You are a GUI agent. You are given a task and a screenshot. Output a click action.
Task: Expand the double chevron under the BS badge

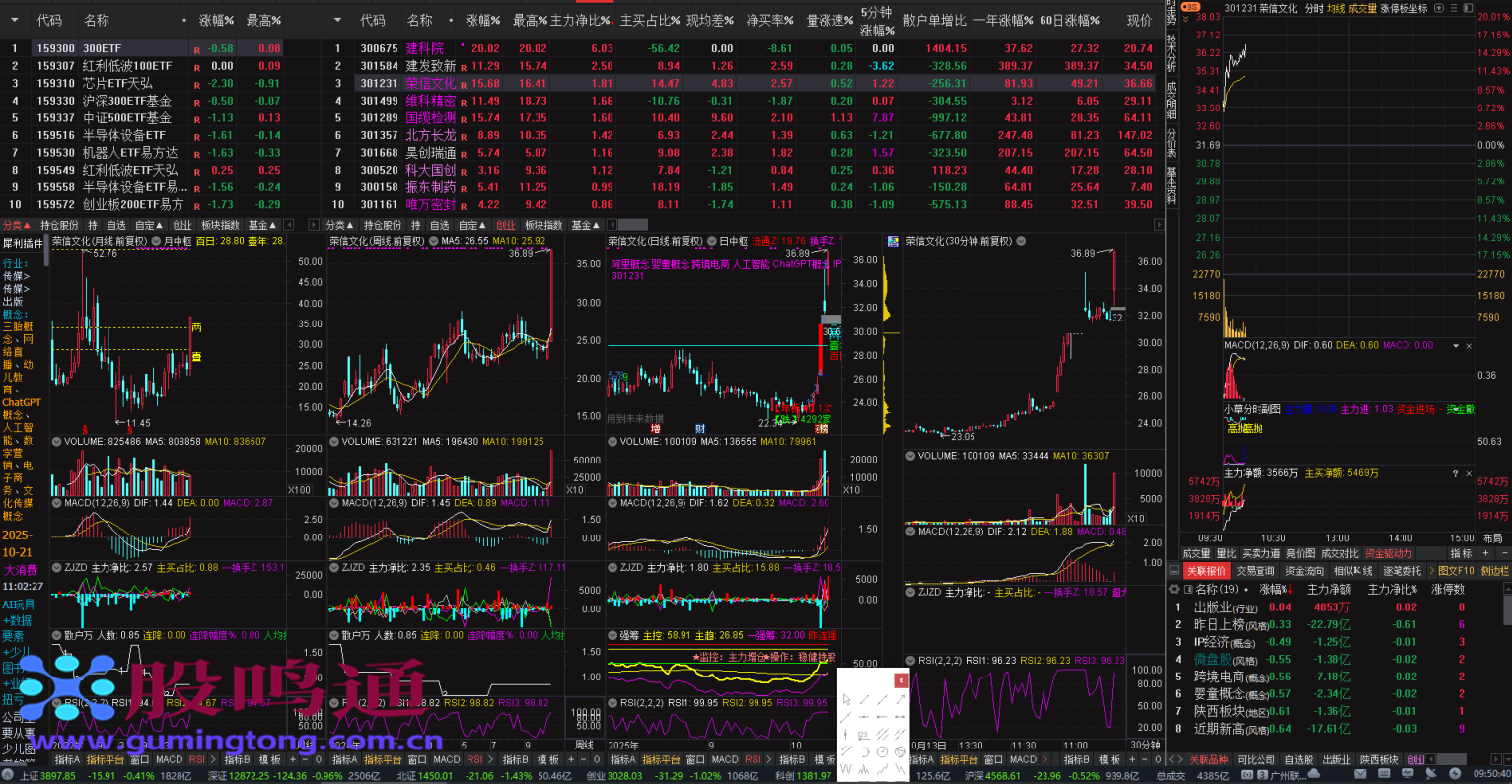click(1187, 19)
